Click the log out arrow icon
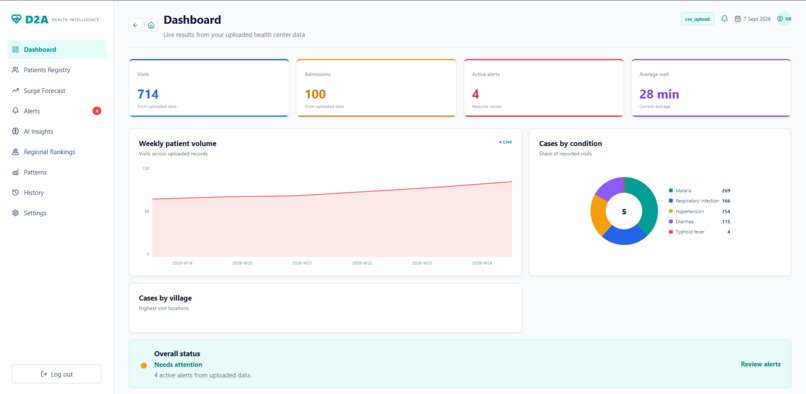Viewport: 806px width, 394px height. pos(44,374)
